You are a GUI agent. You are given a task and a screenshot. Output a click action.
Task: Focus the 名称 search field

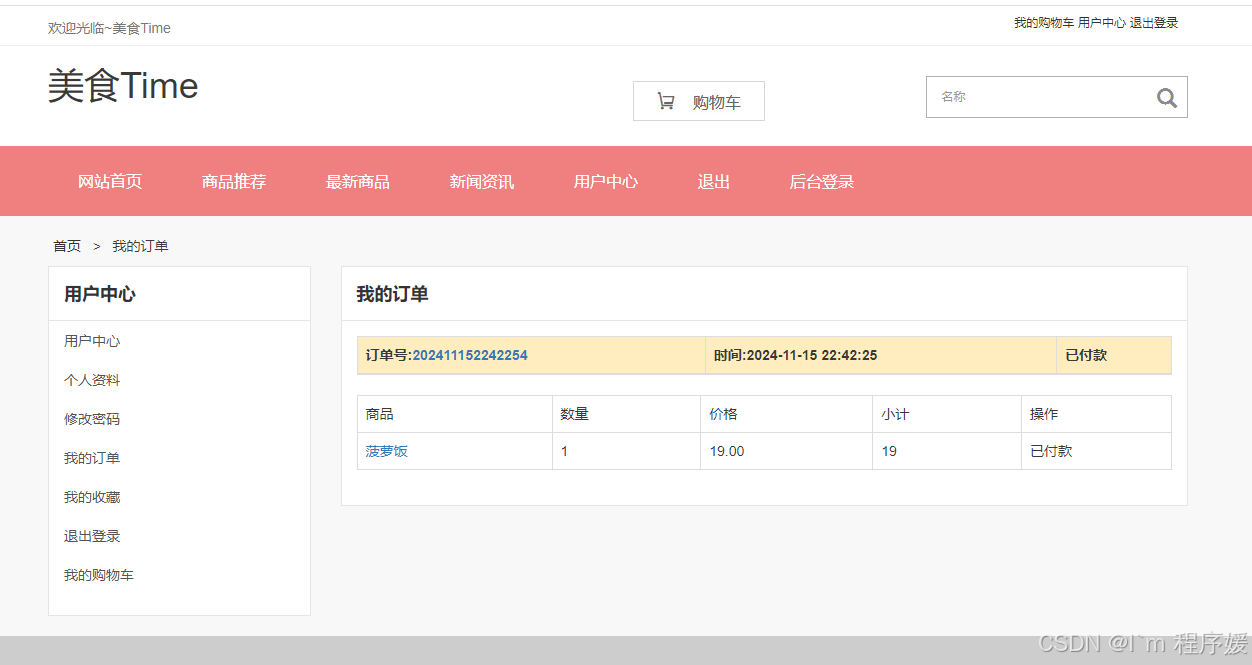[x=1040, y=97]
